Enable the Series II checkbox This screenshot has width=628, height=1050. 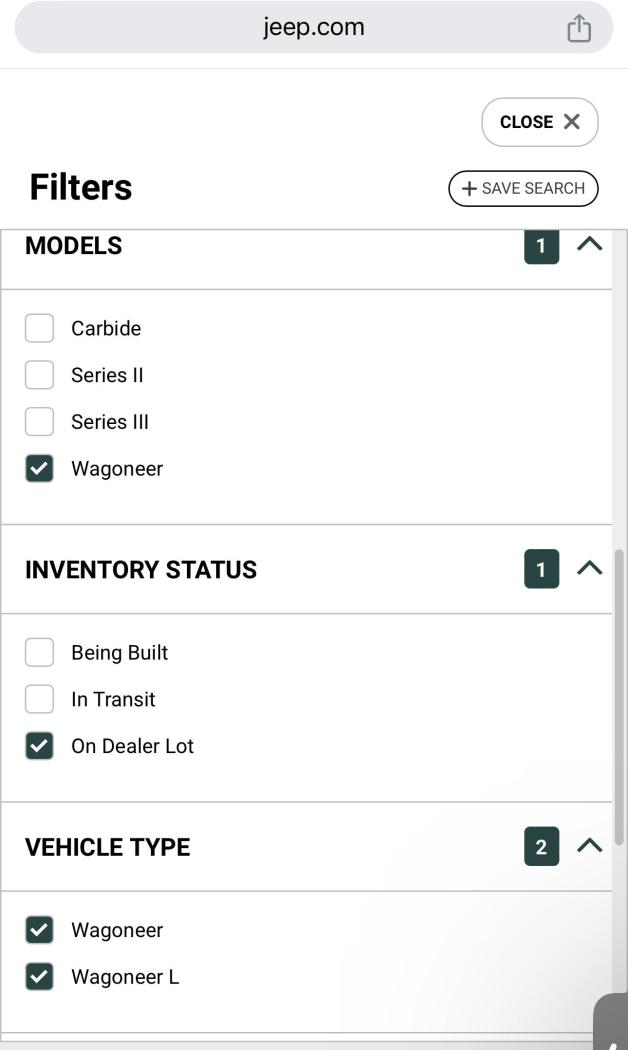[39, 375]
